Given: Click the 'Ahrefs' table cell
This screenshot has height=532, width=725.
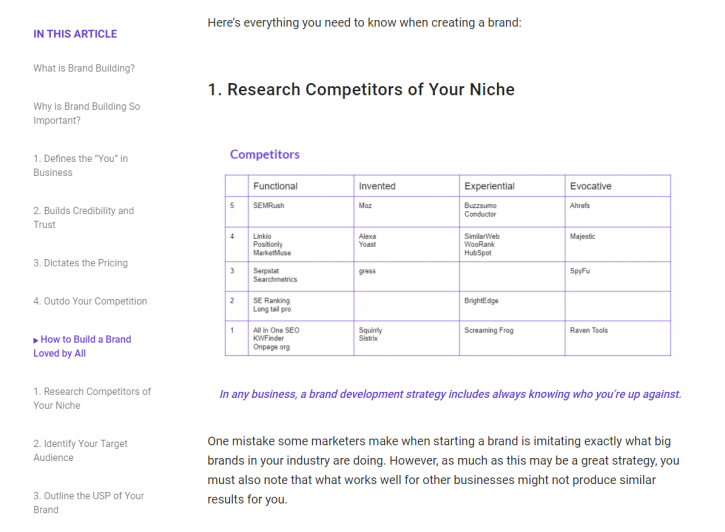Looking at the screenshot, I should pyautogui.click(x=618, y=212).
